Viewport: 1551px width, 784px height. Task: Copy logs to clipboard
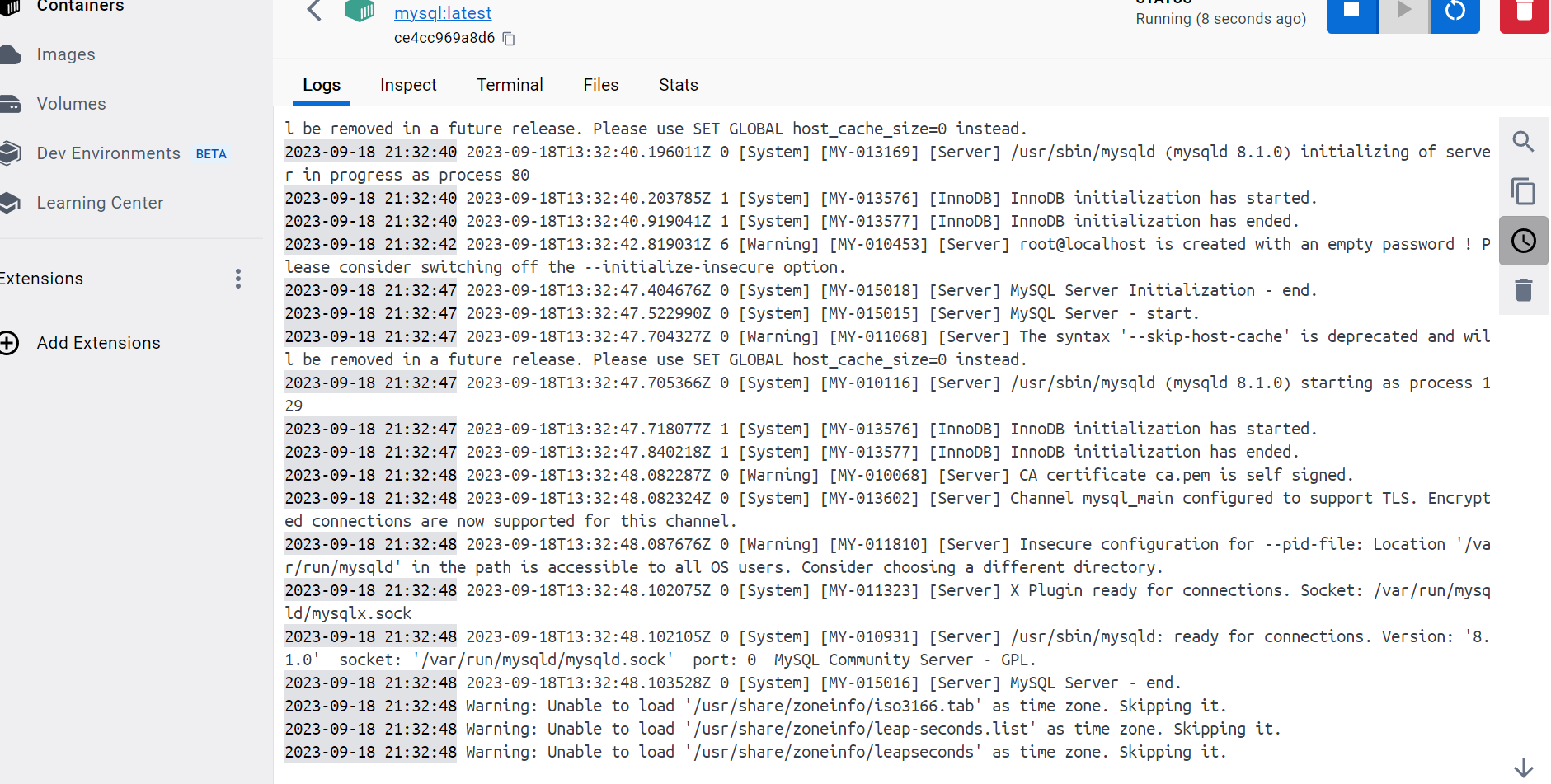[x=1523, y=191]
